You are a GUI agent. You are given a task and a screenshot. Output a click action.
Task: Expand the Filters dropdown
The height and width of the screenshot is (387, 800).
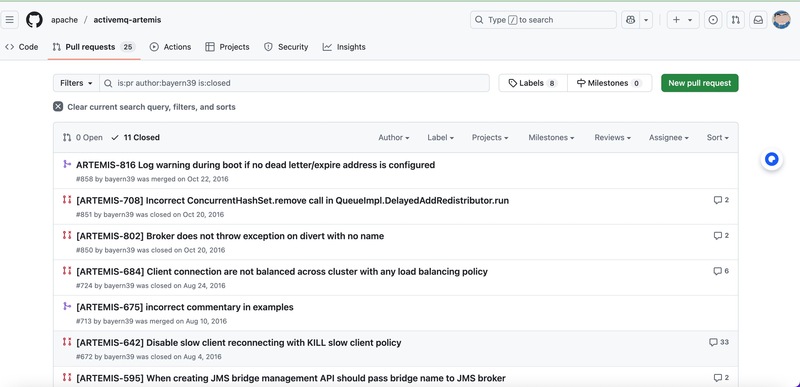(77, 83)
